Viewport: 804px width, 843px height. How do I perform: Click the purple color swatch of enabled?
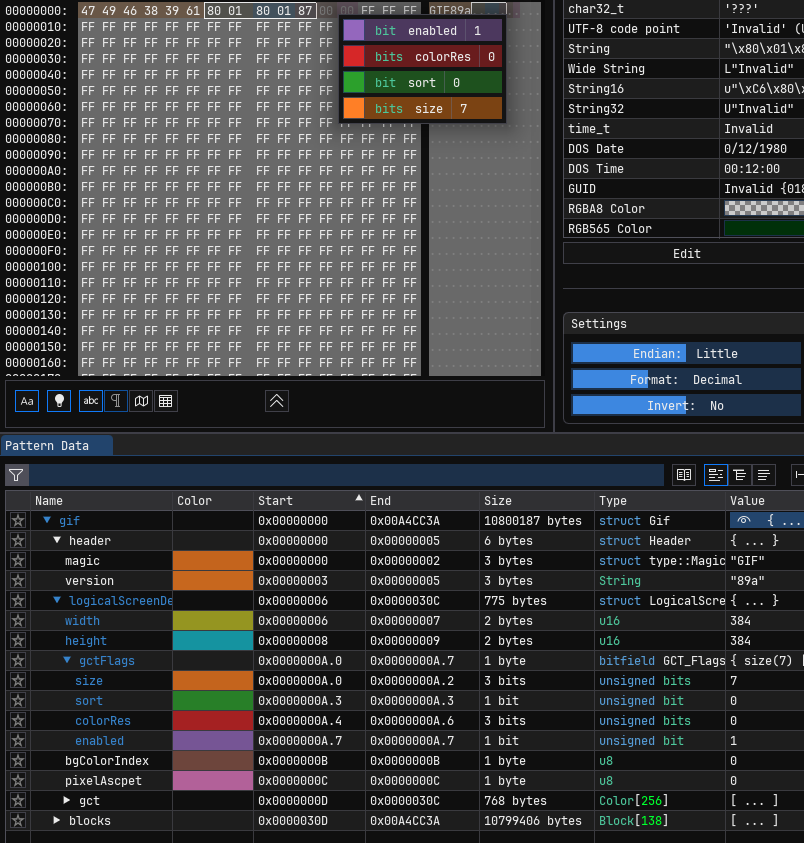pos(213,741)
